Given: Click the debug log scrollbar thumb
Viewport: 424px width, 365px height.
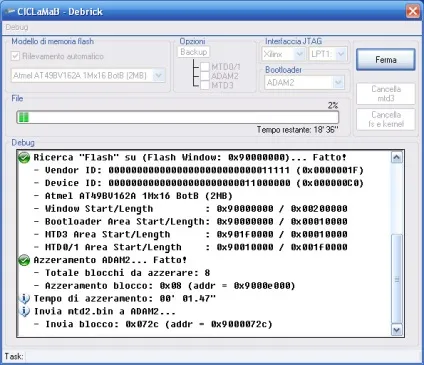Looking at the screenshot, I should point(397,279).
